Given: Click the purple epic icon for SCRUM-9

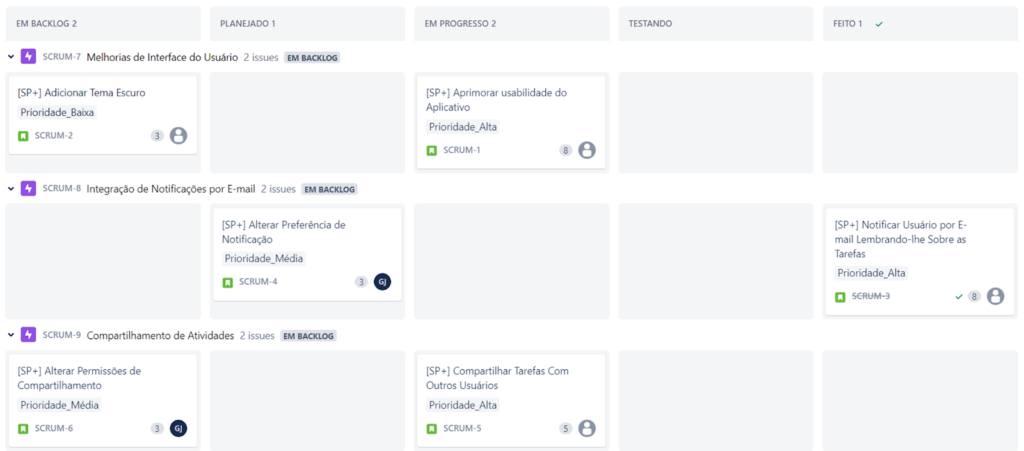Looking at the screenshot, I should [x=29, y=335].
